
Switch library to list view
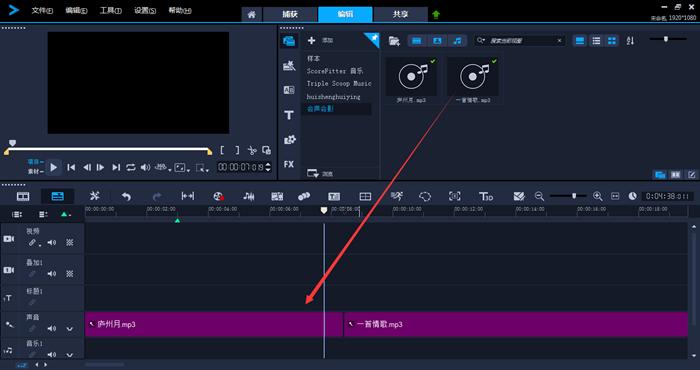596,41
